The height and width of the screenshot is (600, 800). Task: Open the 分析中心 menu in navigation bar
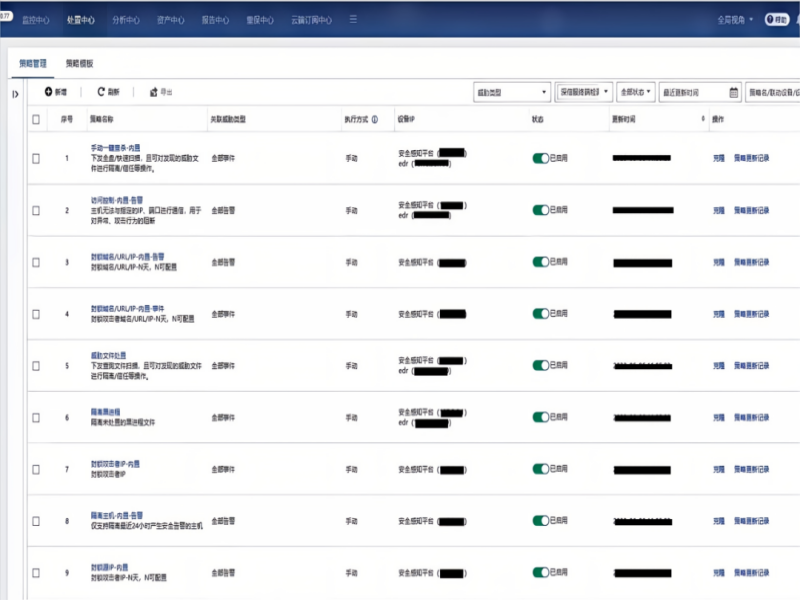126,19
